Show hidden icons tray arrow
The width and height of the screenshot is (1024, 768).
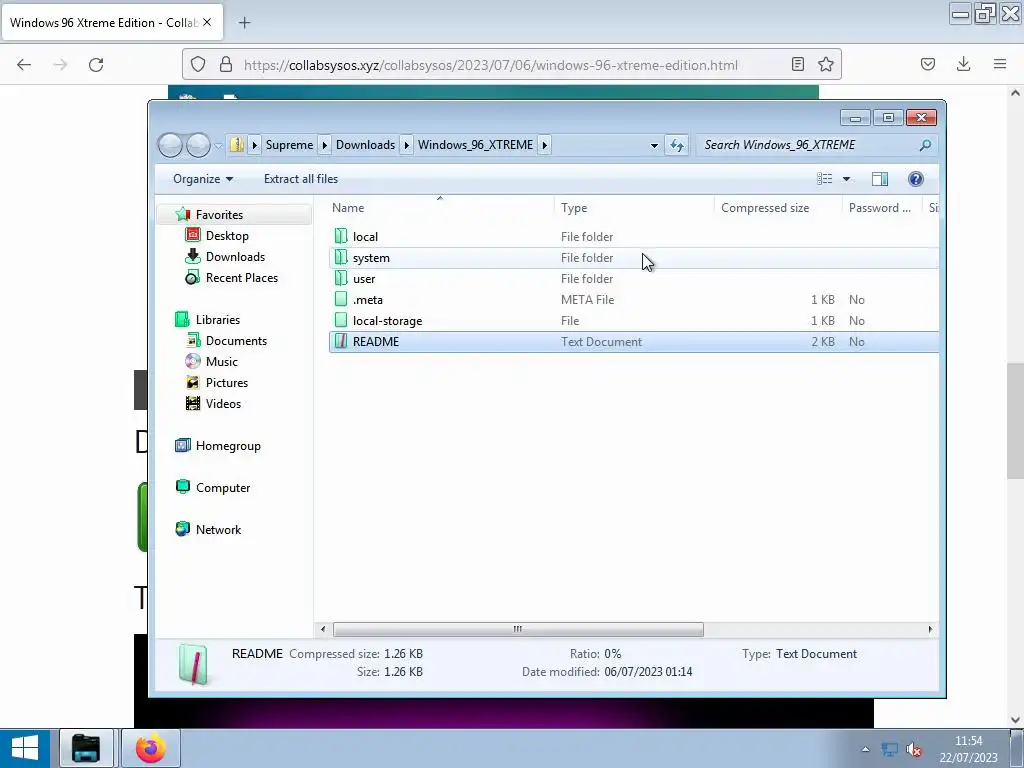point(865,749)
